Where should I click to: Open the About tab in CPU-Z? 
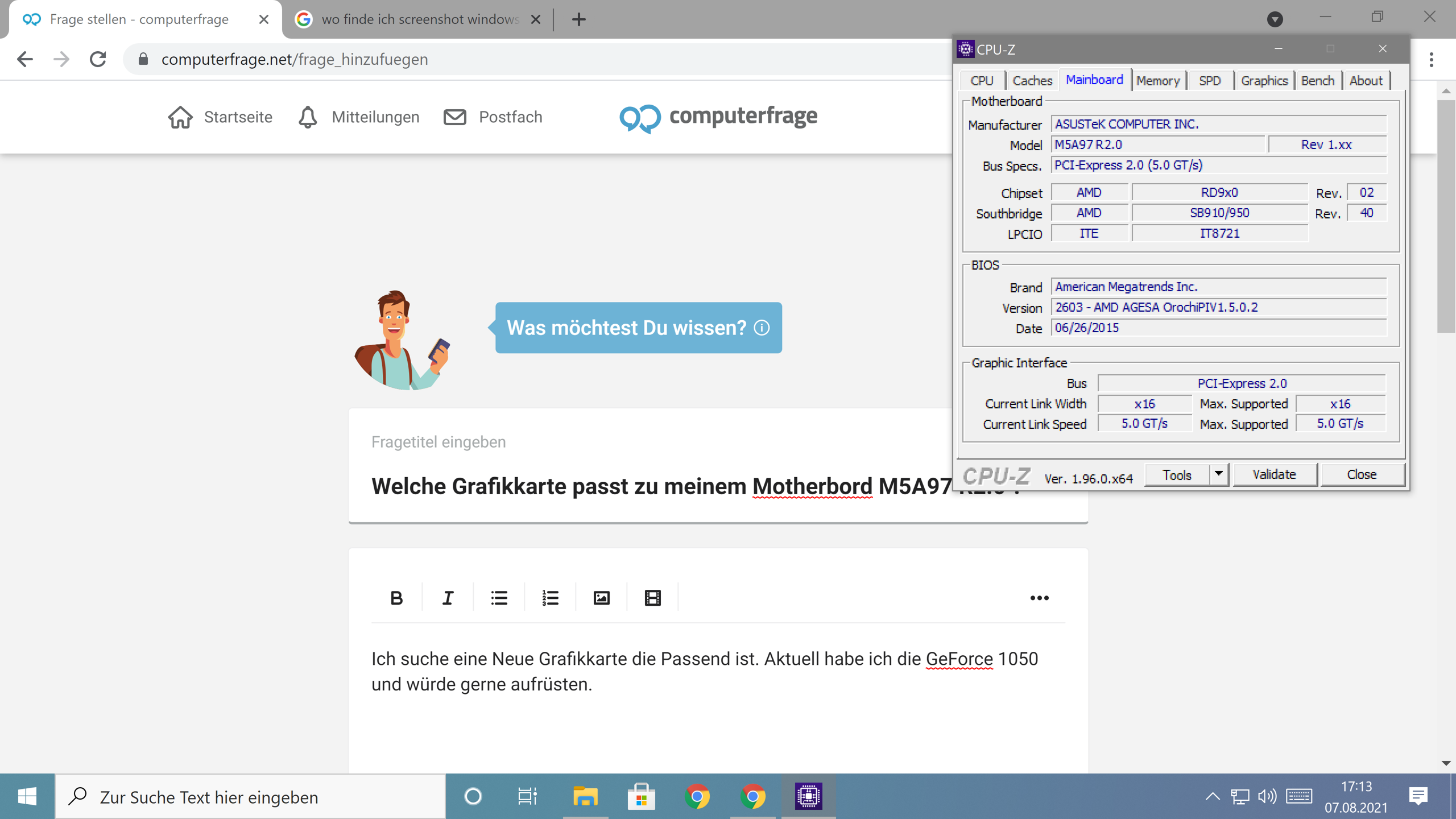pos(1366,81)
